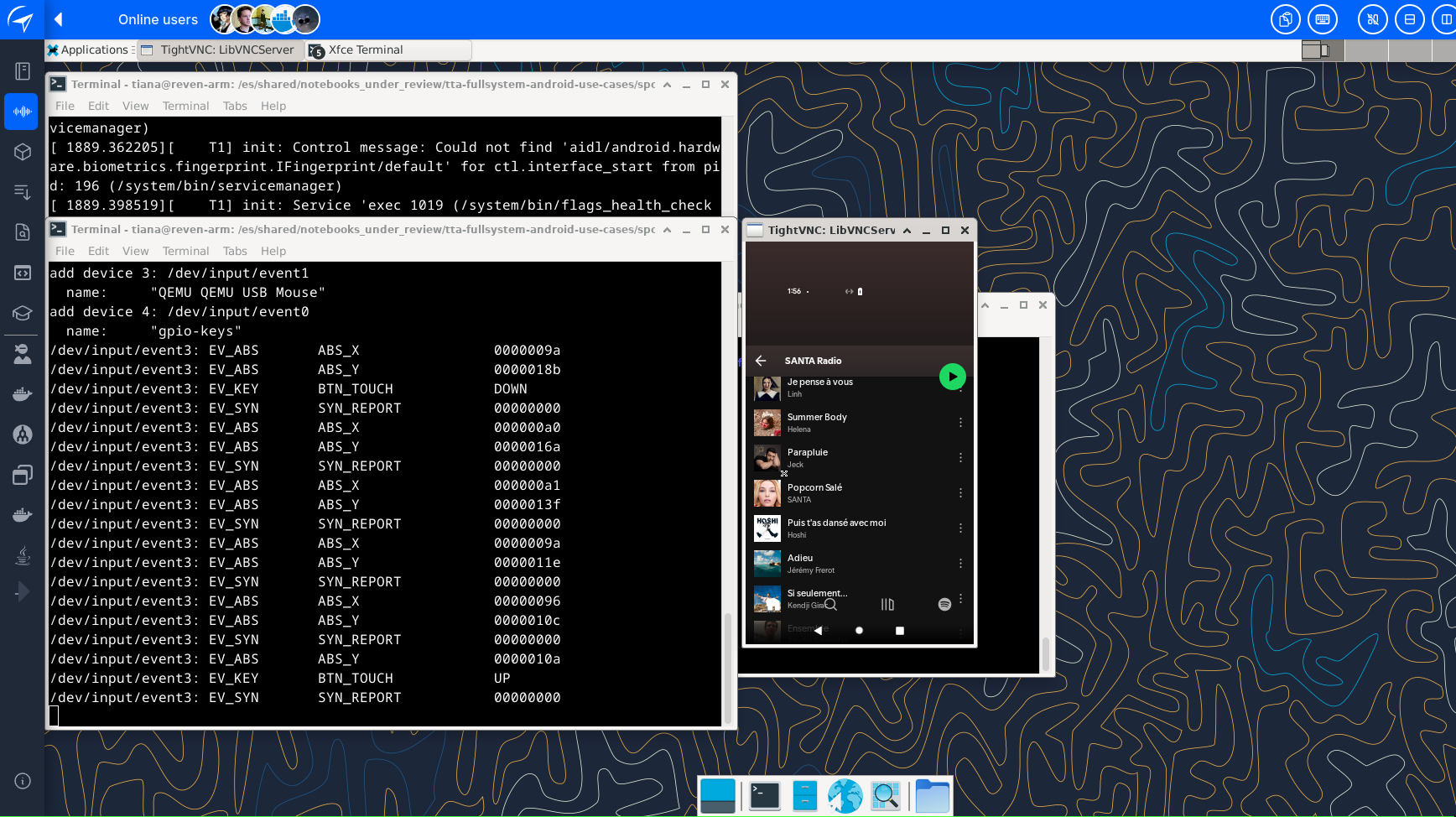Open the Spotify search icon
The image size is (1456, 817).
[x=830, y=605]
